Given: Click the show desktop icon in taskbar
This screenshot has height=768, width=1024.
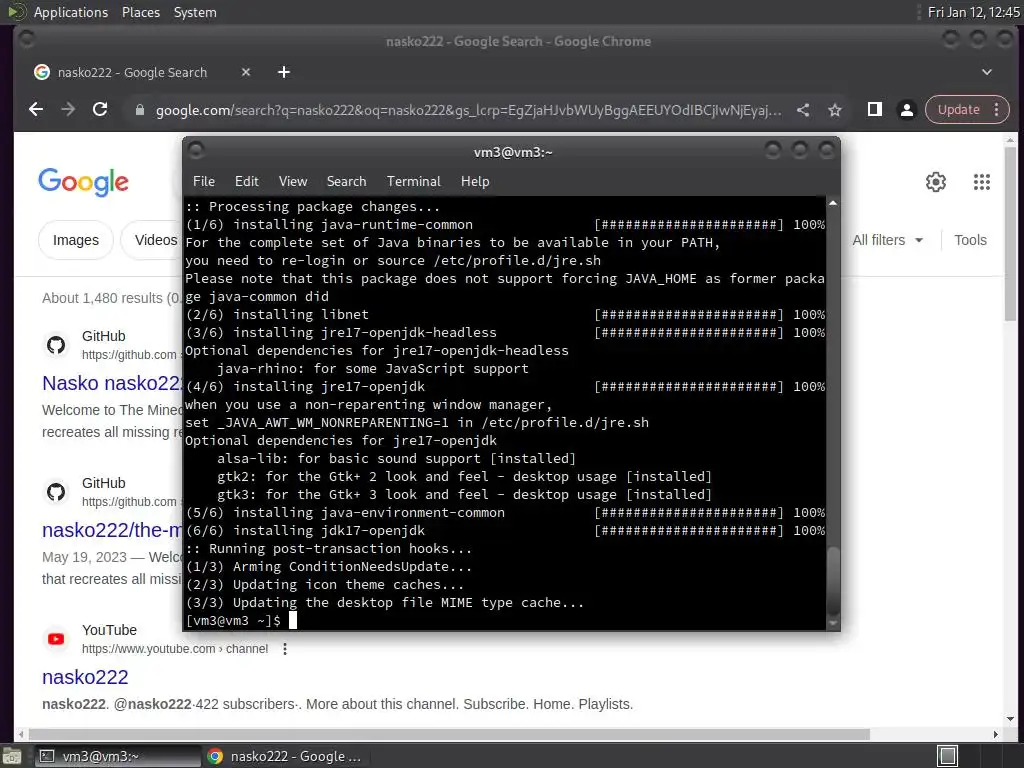Looking at the screenshot, I should [x=12, y=756].
